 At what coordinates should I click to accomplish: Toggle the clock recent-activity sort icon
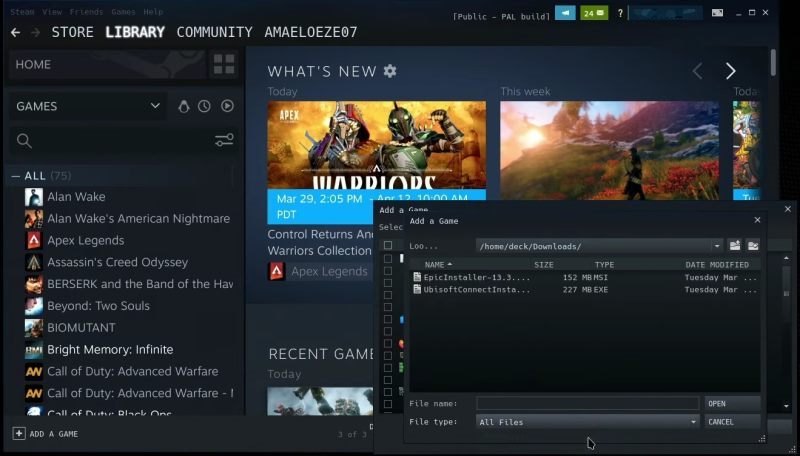204,106
